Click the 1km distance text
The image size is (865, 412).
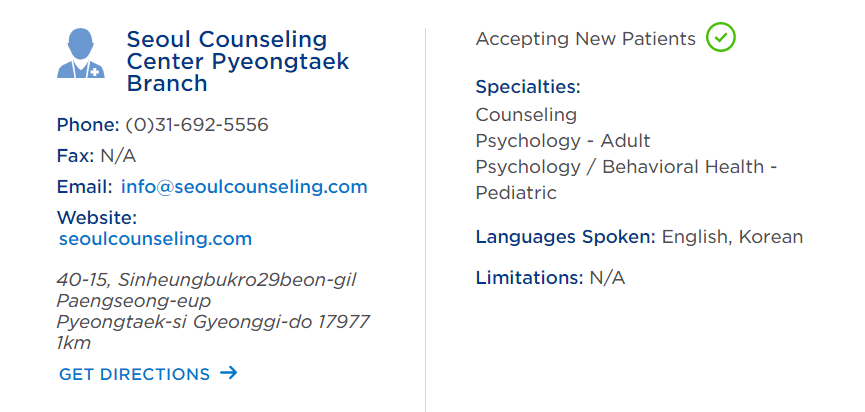click(x=73, y=343)
